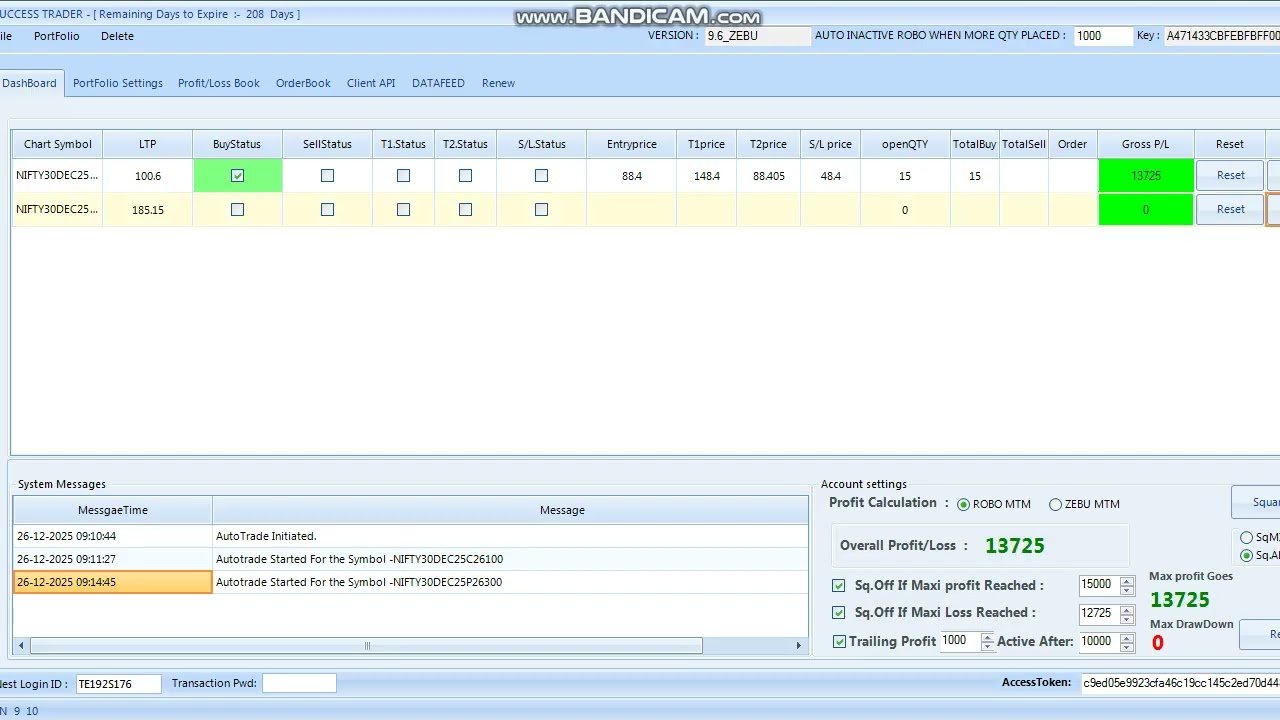This screenshot has width=1280, height=720.
Task: Toggle Sq.Off If Maxi profit Reached checkbox
Action: click(x=839, y=585)
